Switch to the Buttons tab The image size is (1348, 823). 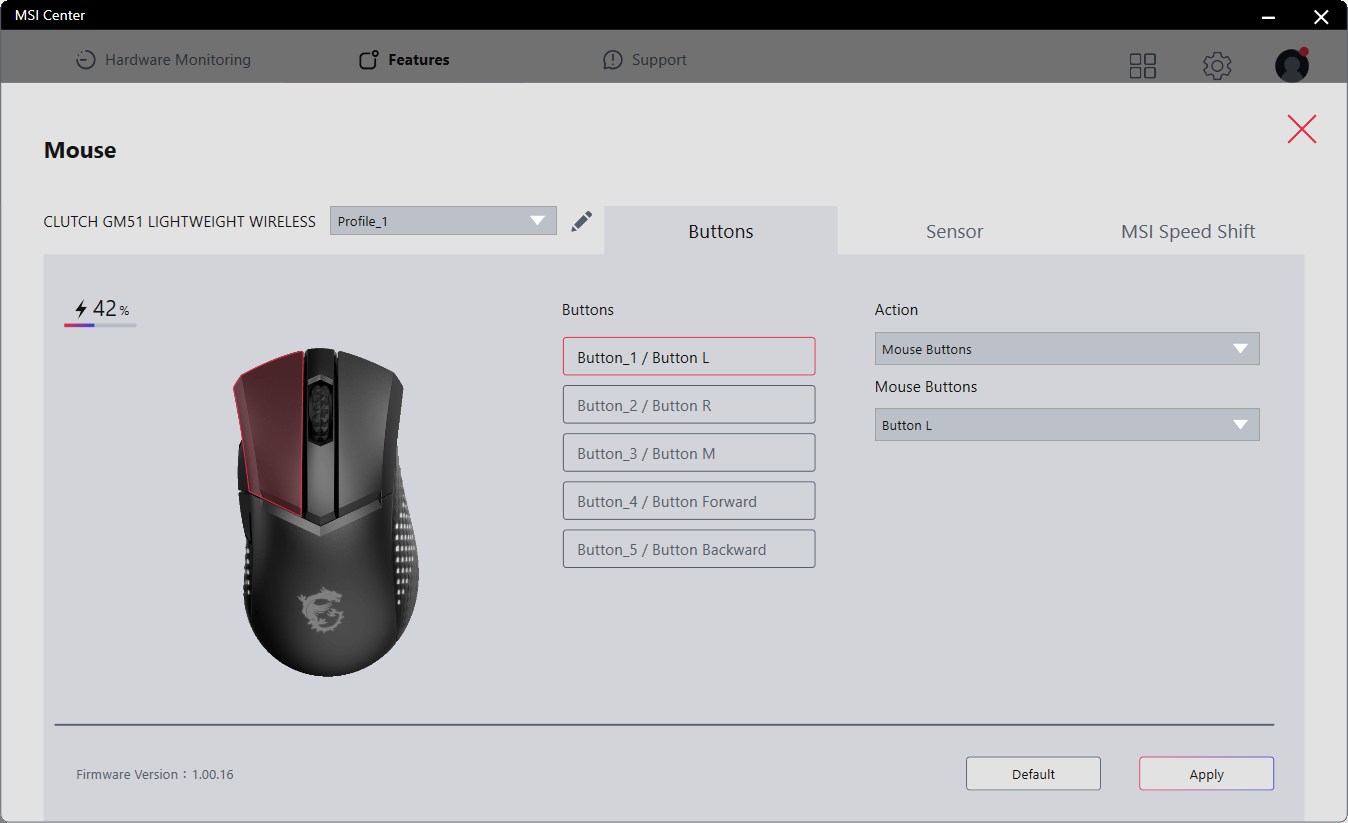pos(721,231)
